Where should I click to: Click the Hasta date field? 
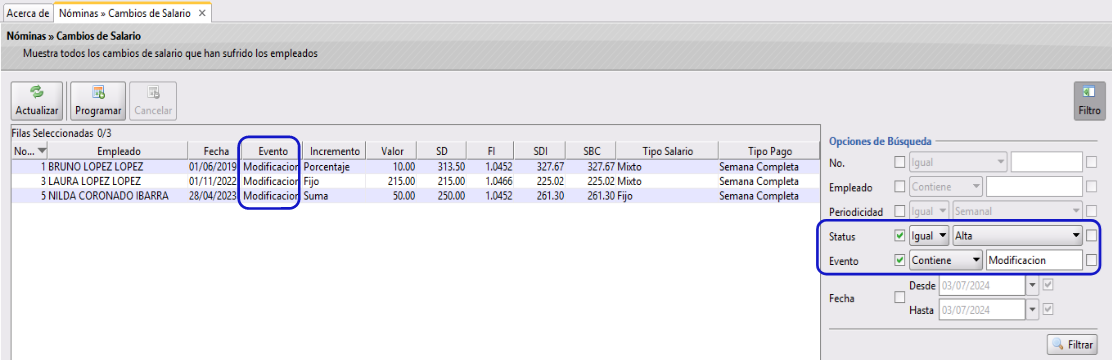pyautogui.click(x=982, y=309)
